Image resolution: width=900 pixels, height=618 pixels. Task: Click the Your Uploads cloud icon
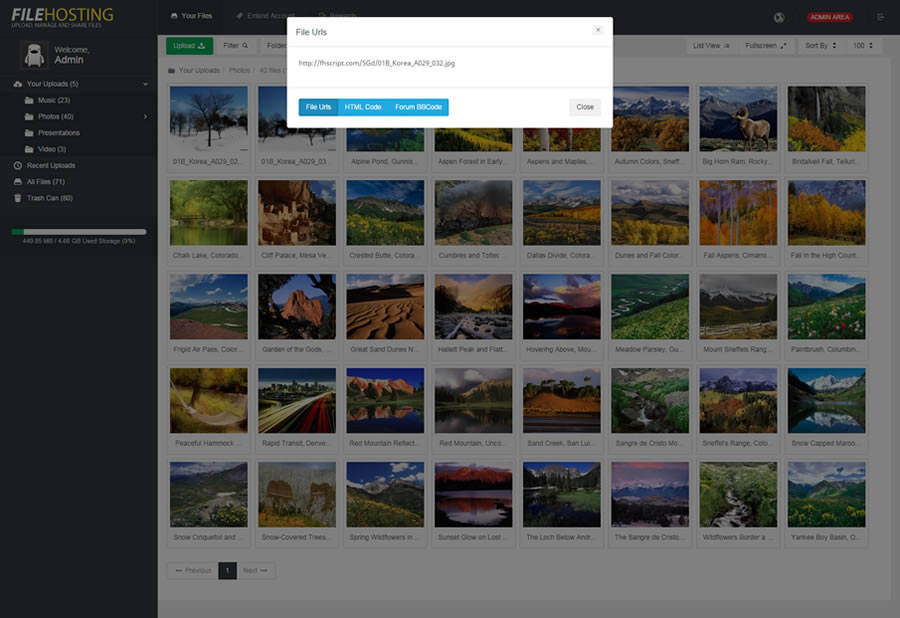click(18, 84)
